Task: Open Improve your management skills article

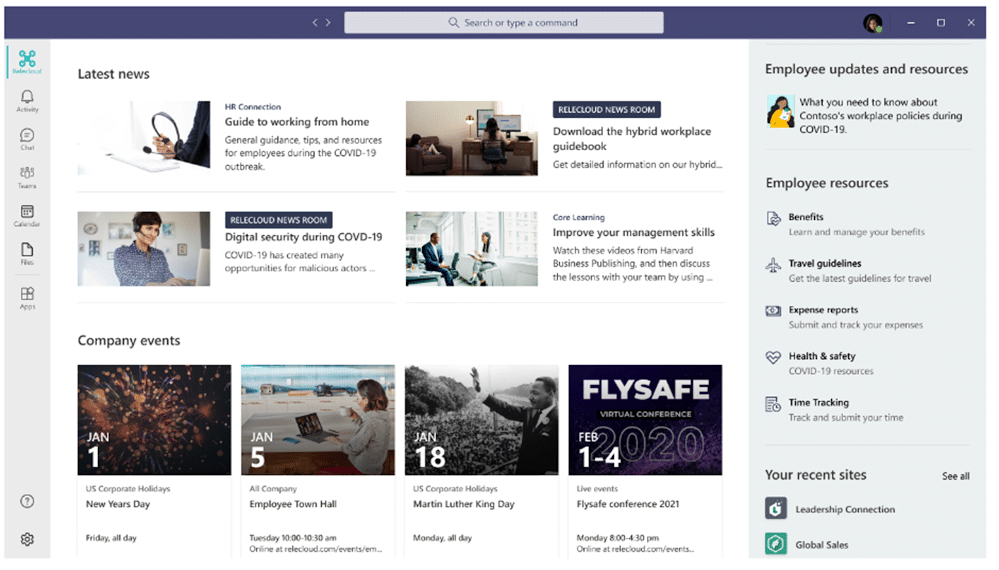Action: pos(633,232)
